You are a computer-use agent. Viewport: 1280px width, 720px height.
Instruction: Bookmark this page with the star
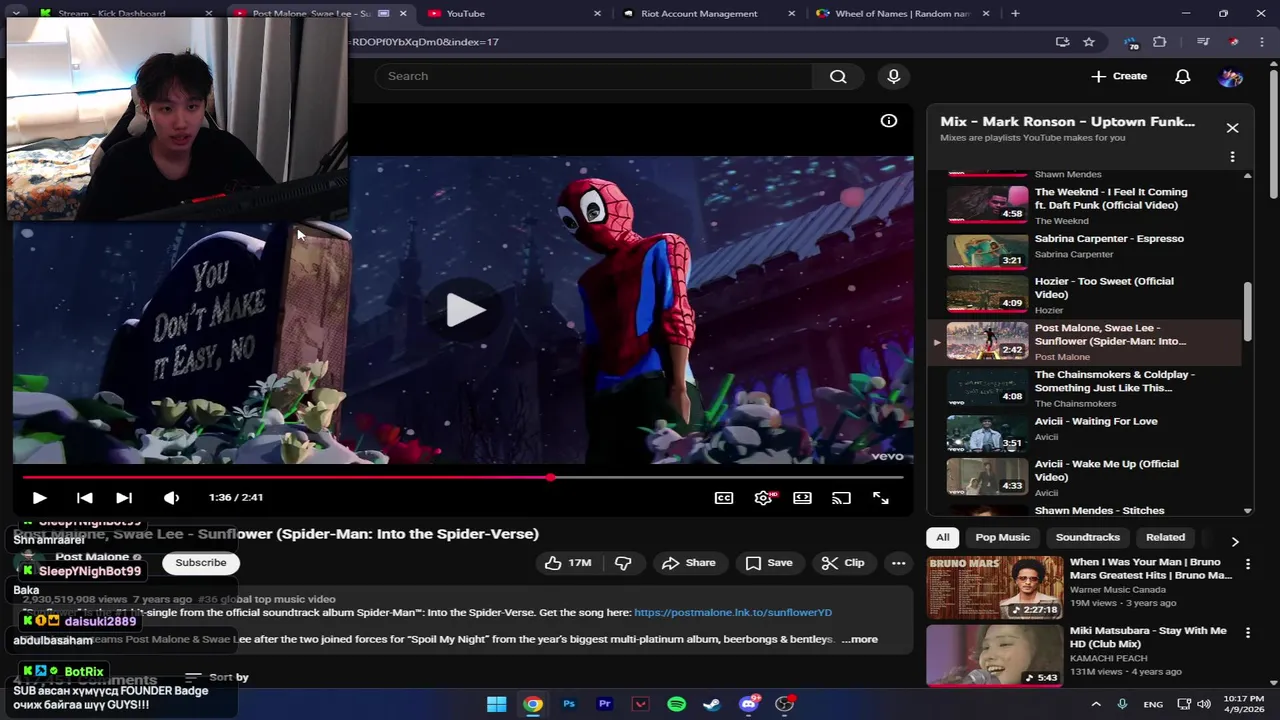point(1089,42)
